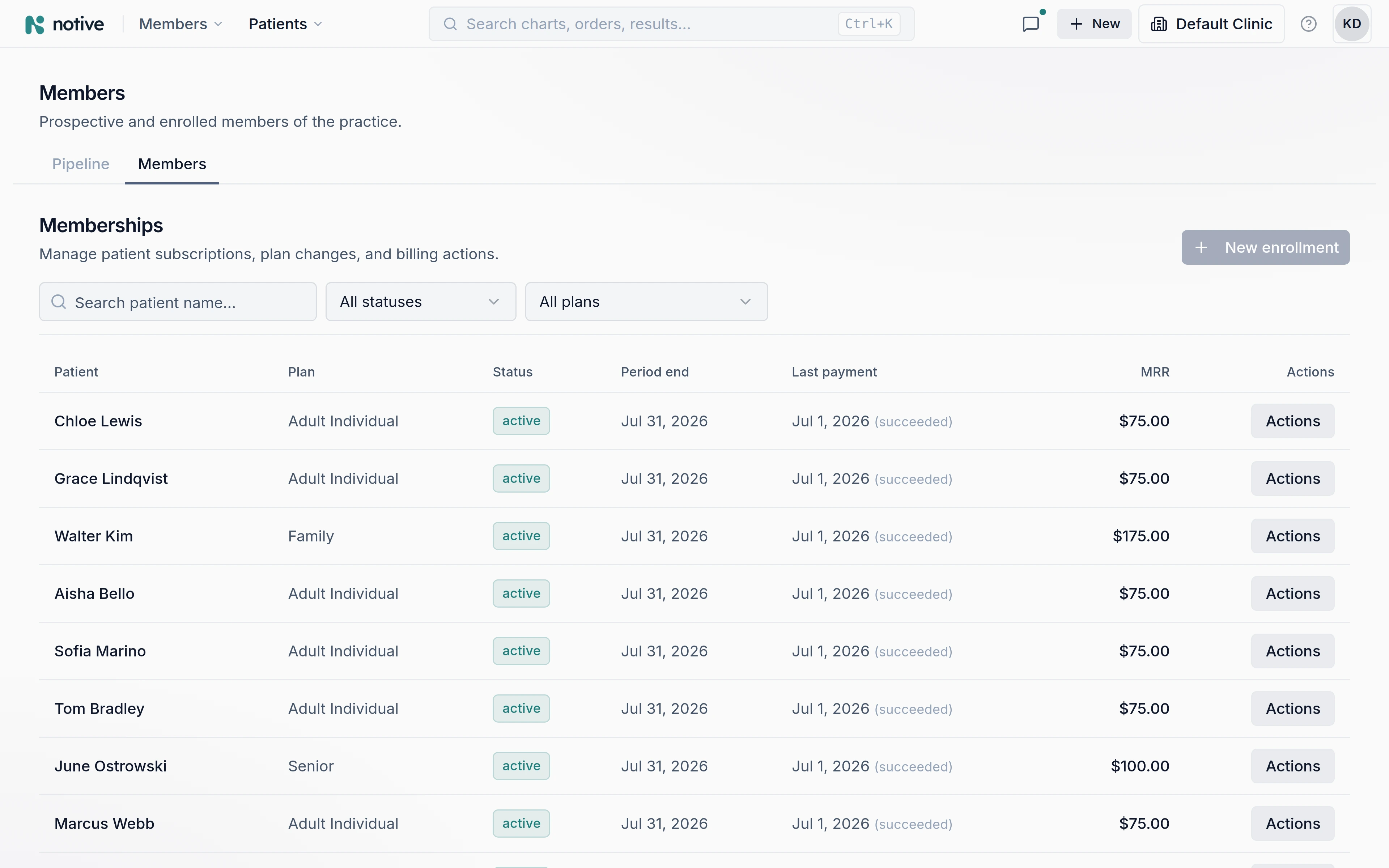Focus the Search charts, orders, results field

click(x=671, y=24)
